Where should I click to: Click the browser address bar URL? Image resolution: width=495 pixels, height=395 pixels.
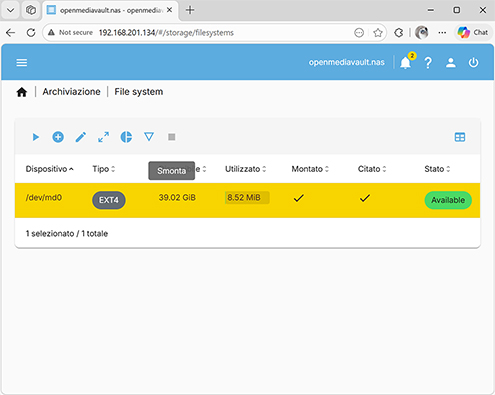[166, 33]
